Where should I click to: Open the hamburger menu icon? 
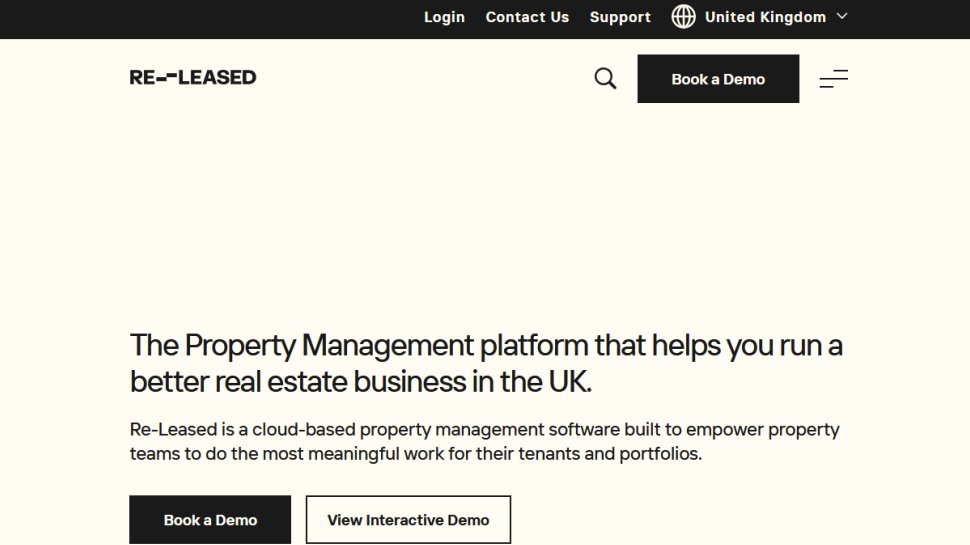click(833, 79)
